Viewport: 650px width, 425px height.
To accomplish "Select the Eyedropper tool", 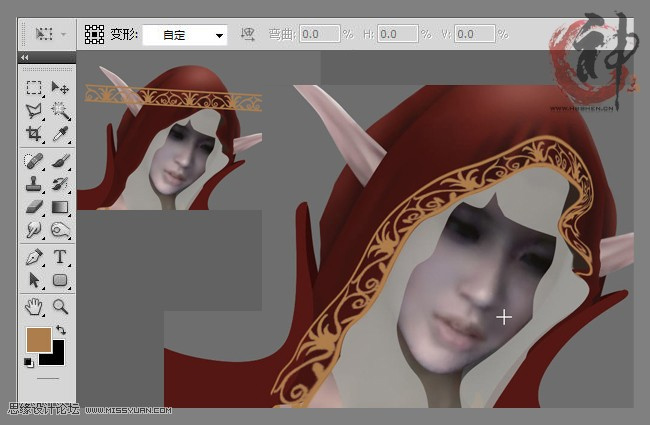I will click(61, 134).
